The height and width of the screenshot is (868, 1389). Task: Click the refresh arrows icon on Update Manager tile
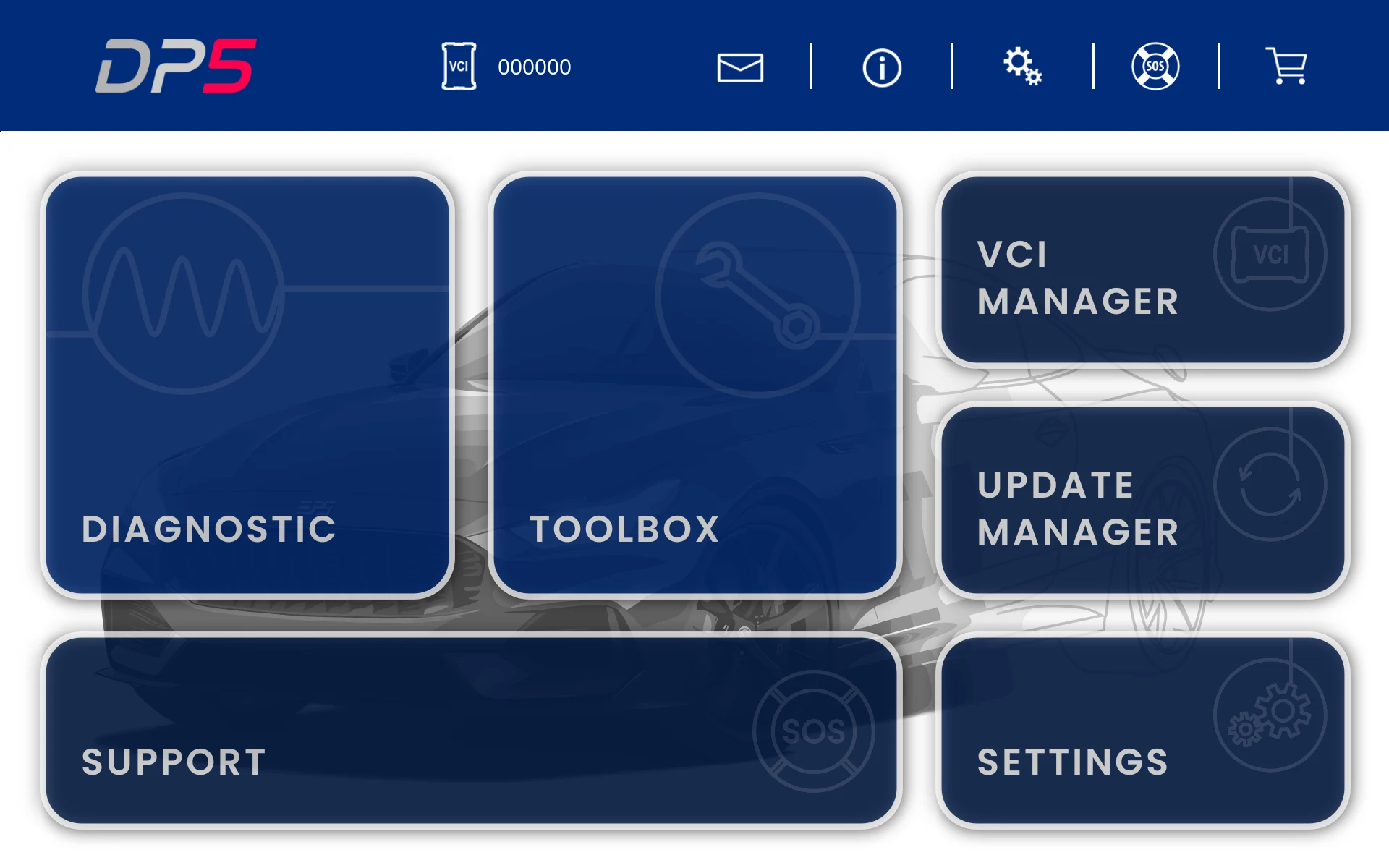(x=1270, y=485)
